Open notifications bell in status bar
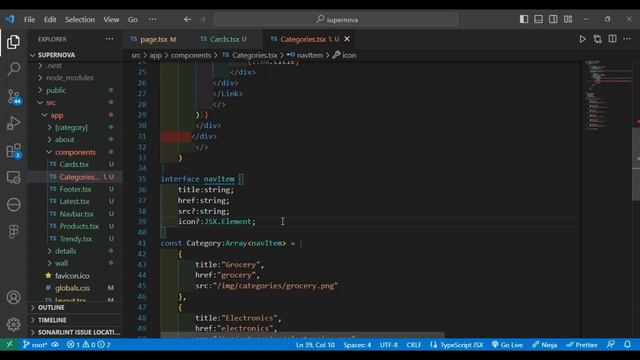The image size is (640, 360). pyautogui.click(x=627, y=344)
